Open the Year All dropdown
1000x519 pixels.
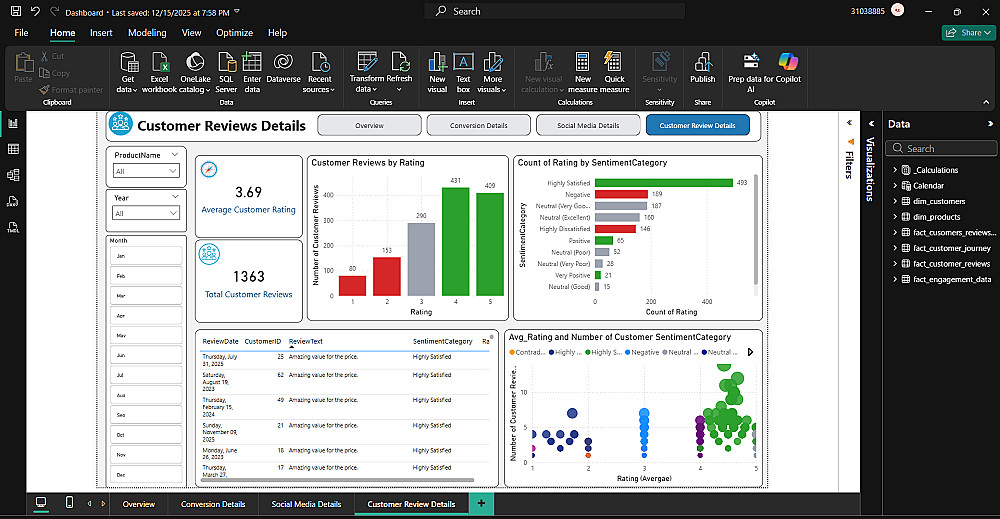pos(146,213)
